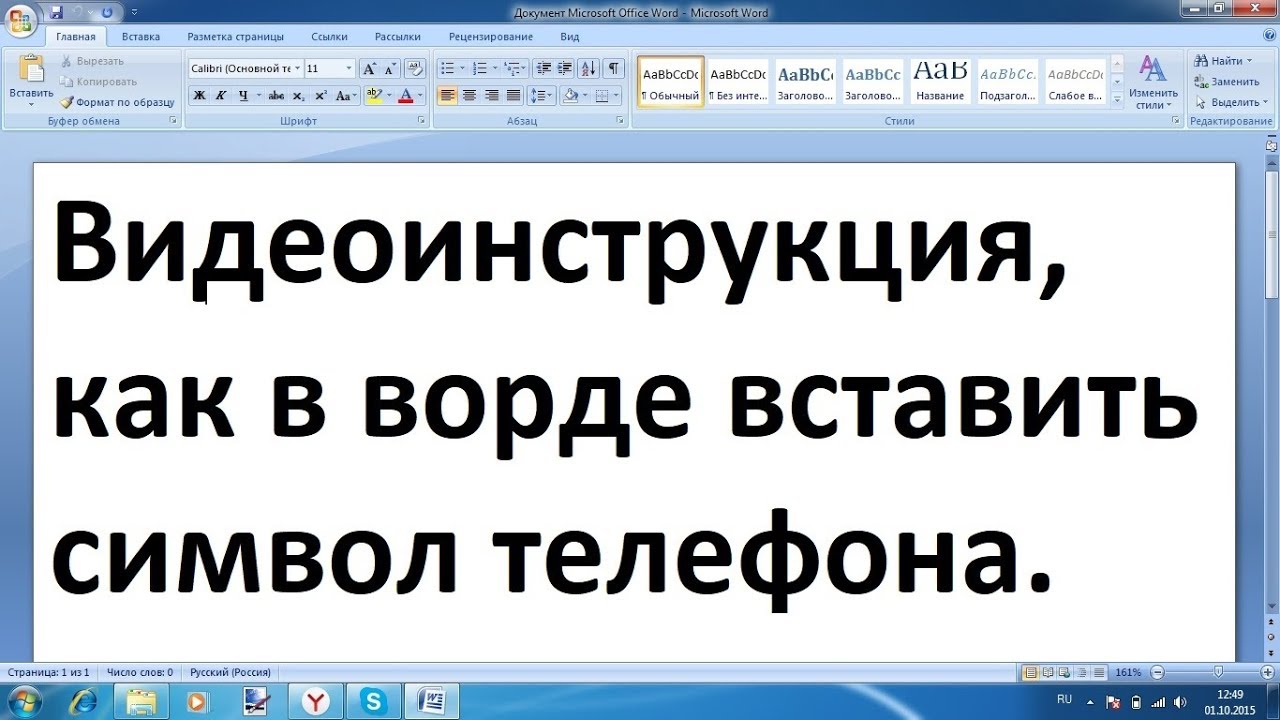
Task: Click the Русский (Россия) language indicator
Action: pos(230,673)
